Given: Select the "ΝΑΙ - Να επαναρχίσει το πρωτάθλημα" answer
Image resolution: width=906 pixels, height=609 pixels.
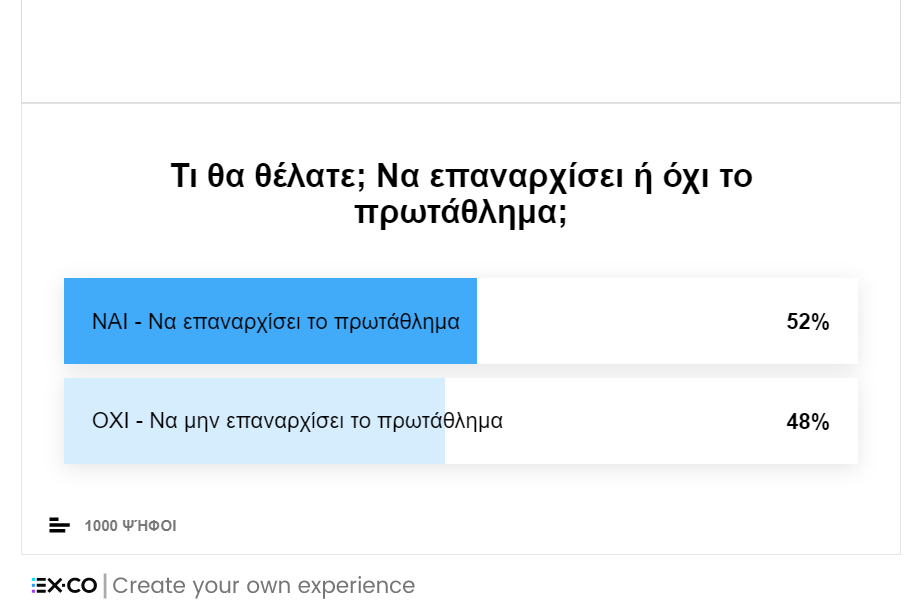Looking at the screenshot, I should coord(275,322).
